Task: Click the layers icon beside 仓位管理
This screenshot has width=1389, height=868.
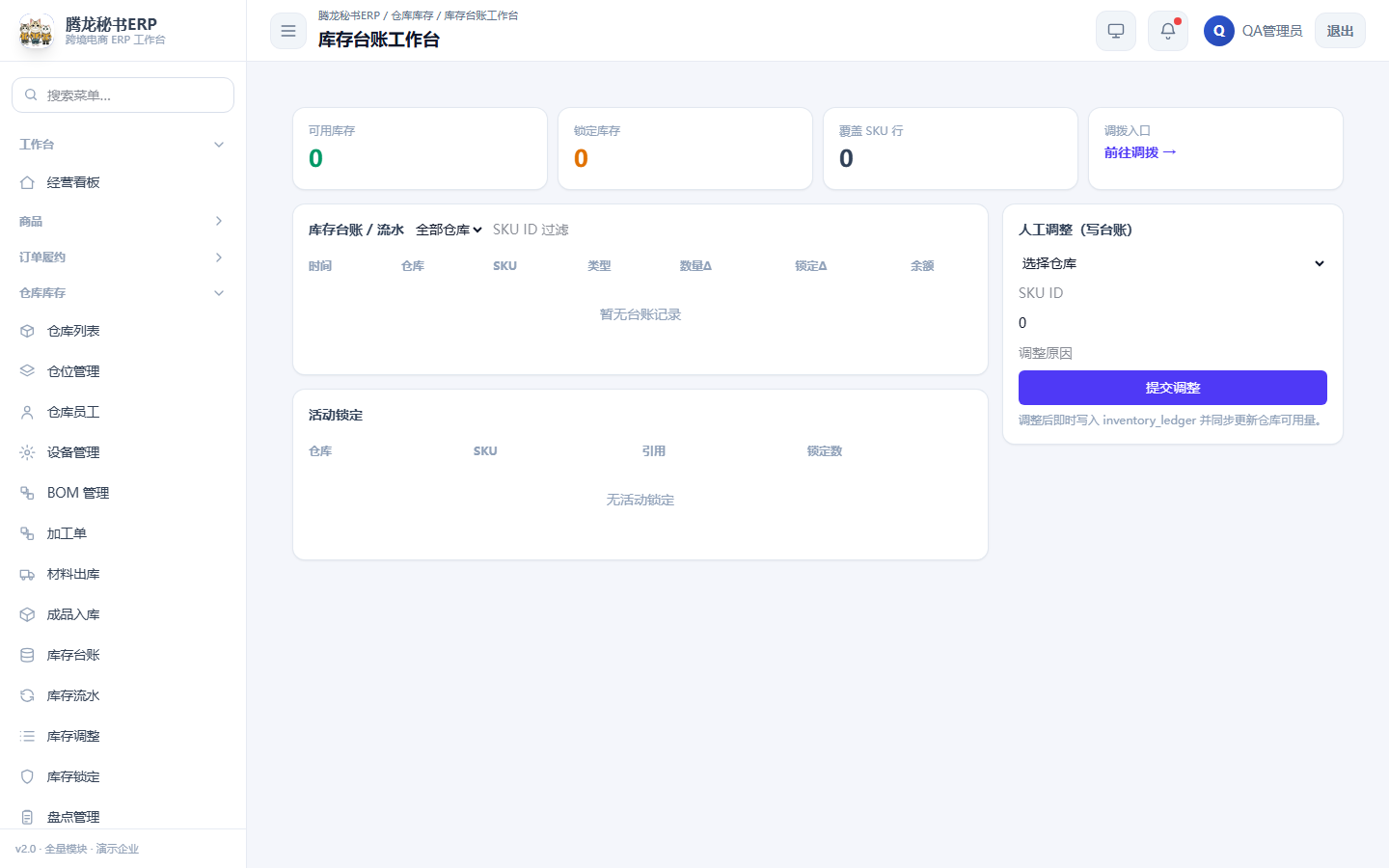Action: point(27,371)
